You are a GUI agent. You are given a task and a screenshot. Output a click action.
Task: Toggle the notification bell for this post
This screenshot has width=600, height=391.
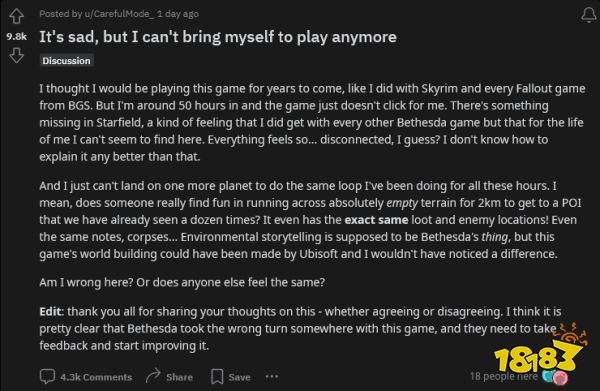pos(588,15)
